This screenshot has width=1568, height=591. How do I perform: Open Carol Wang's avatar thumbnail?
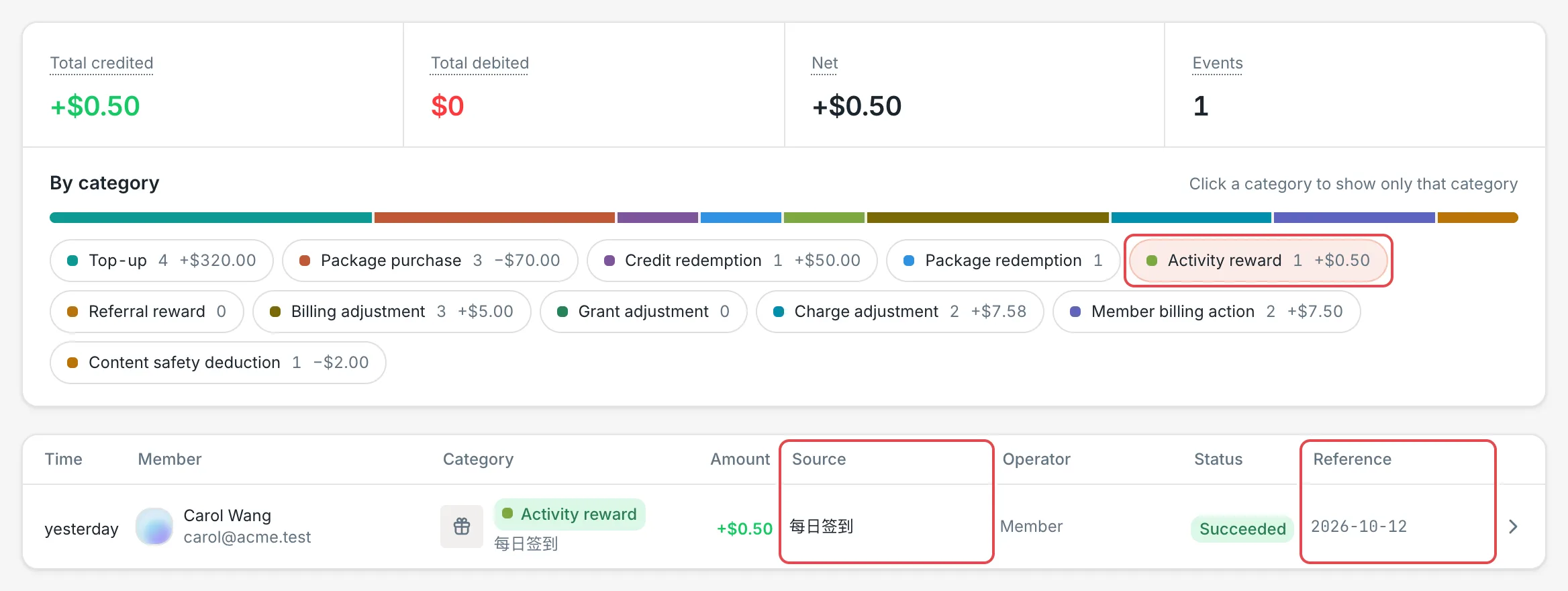click(x=154, y=527)
